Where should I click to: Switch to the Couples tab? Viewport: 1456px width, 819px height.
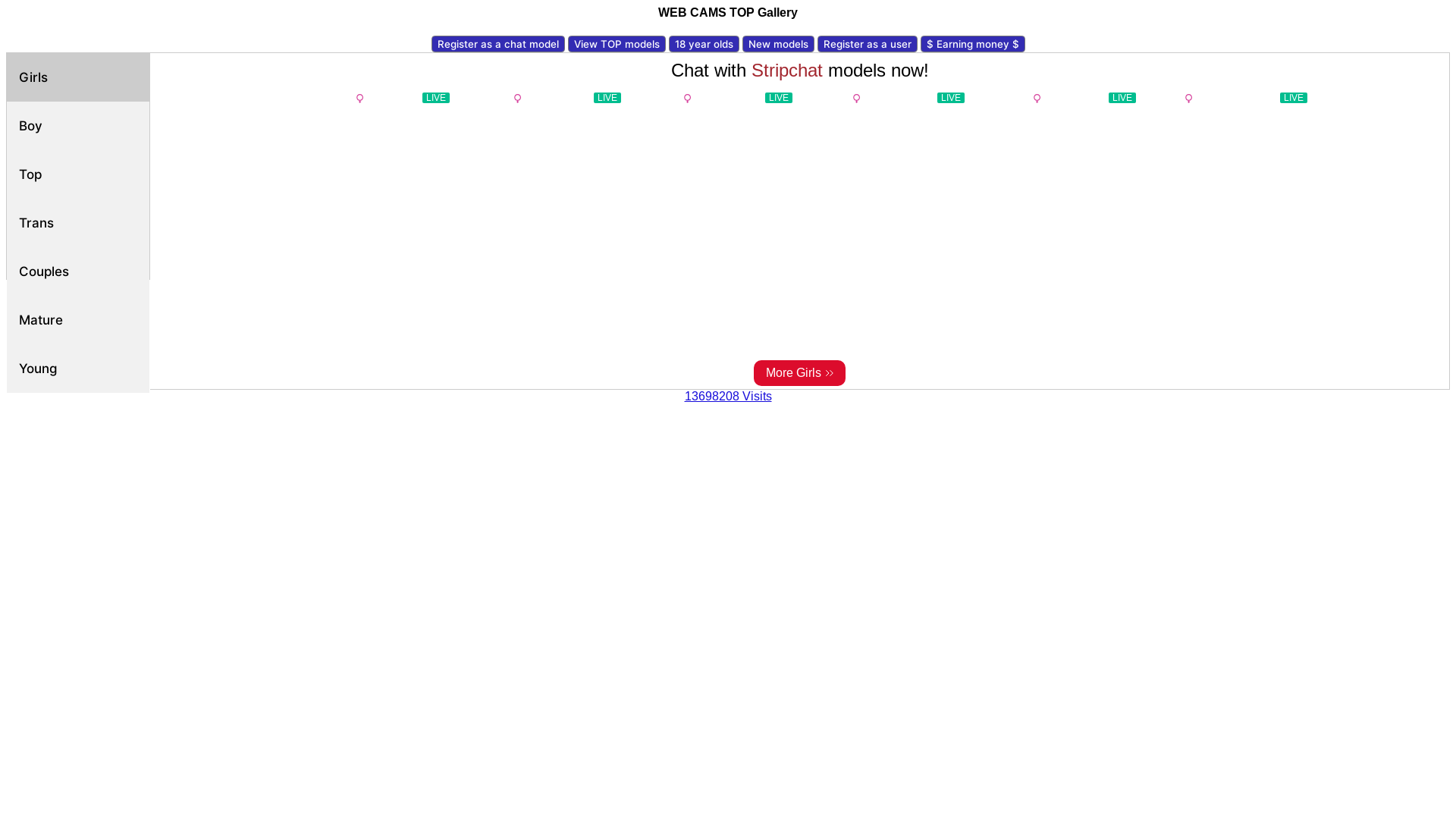(78, 271)
